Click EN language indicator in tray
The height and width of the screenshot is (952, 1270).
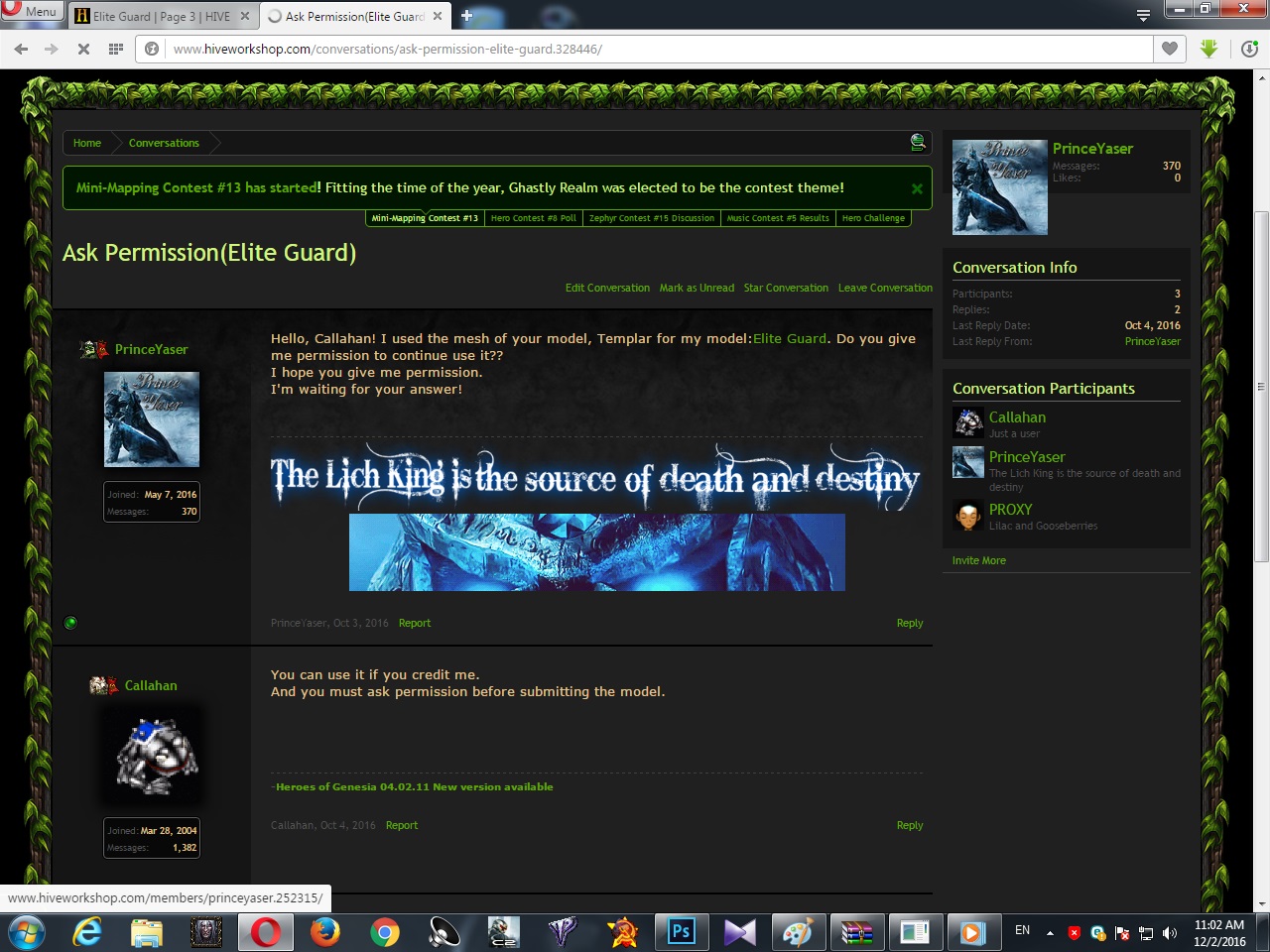coord(1022,930)
